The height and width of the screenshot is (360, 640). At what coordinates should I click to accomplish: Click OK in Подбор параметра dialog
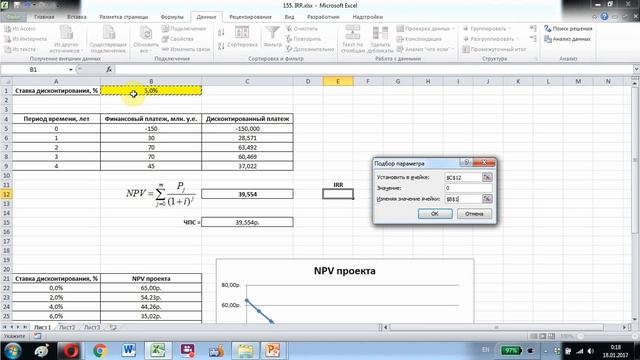435,213
